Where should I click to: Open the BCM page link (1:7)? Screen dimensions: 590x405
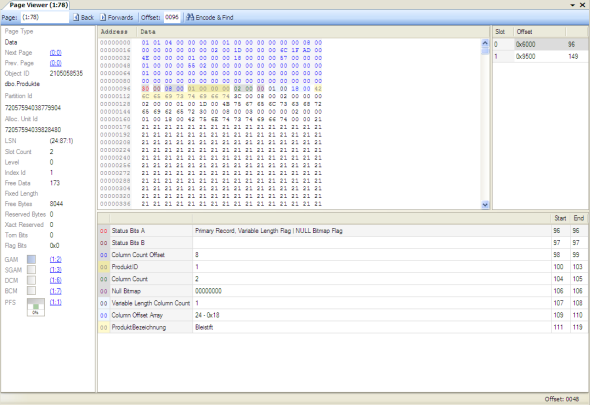point(56,291)
